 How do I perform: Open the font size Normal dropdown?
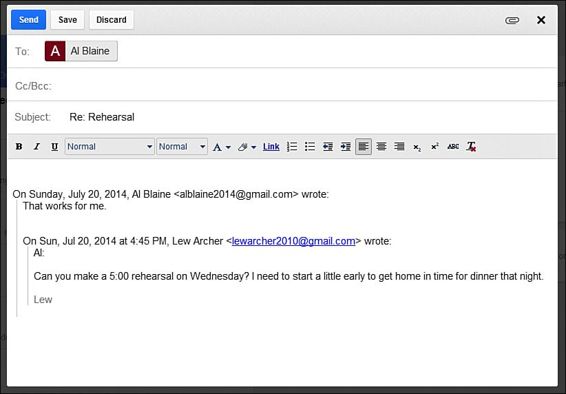tap(182, 146)
